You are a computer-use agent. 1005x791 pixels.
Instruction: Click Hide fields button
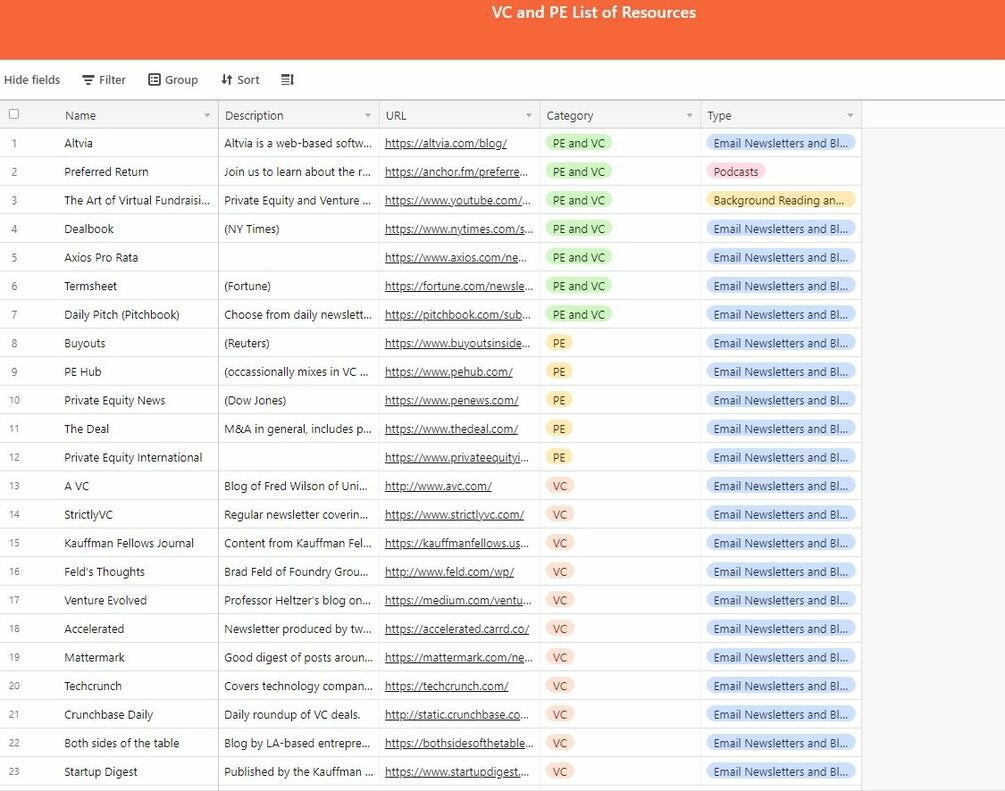(32, 79)
